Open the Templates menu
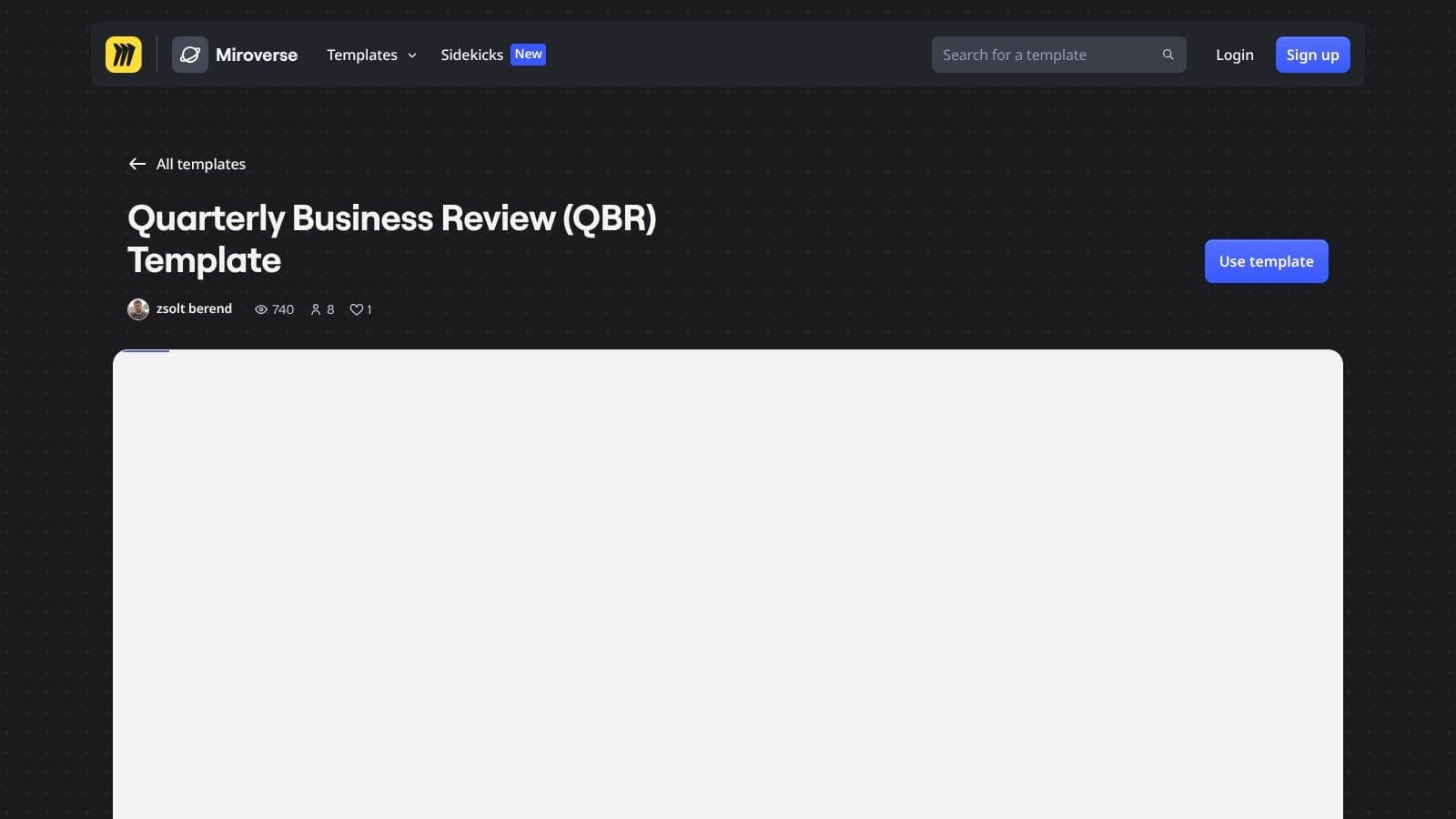 pos(362,55)
